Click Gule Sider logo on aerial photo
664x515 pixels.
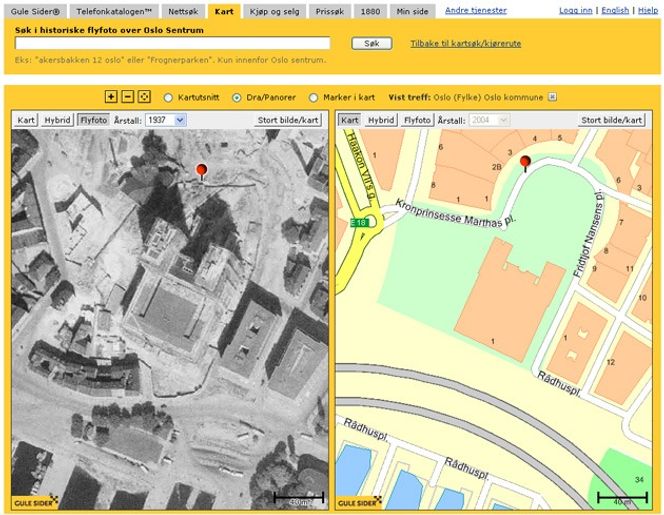[35, 502]
